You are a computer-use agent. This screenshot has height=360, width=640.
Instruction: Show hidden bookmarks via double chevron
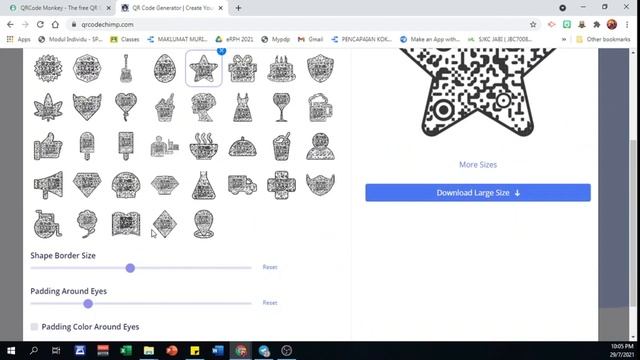(564, 39)
